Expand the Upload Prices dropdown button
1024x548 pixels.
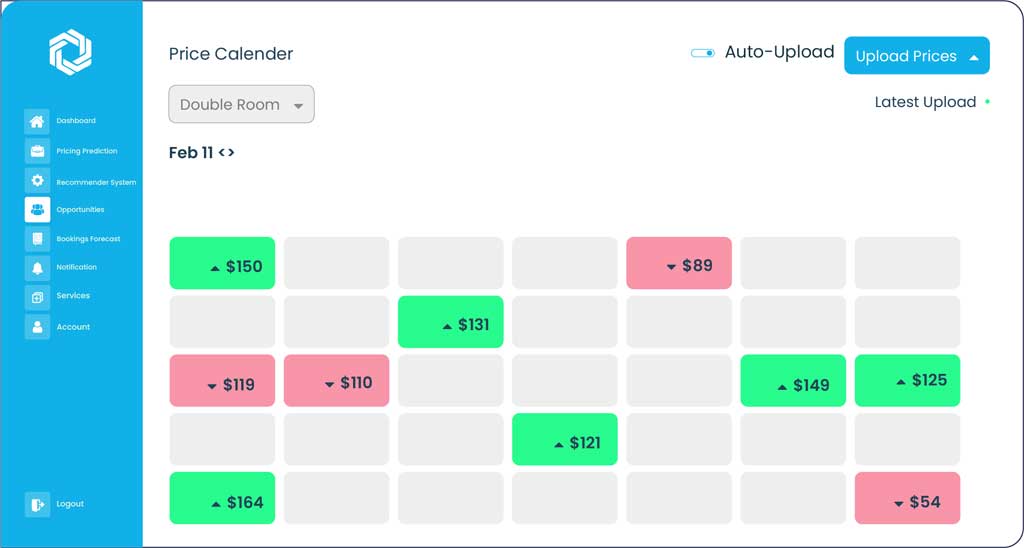(x=916, y=56)
